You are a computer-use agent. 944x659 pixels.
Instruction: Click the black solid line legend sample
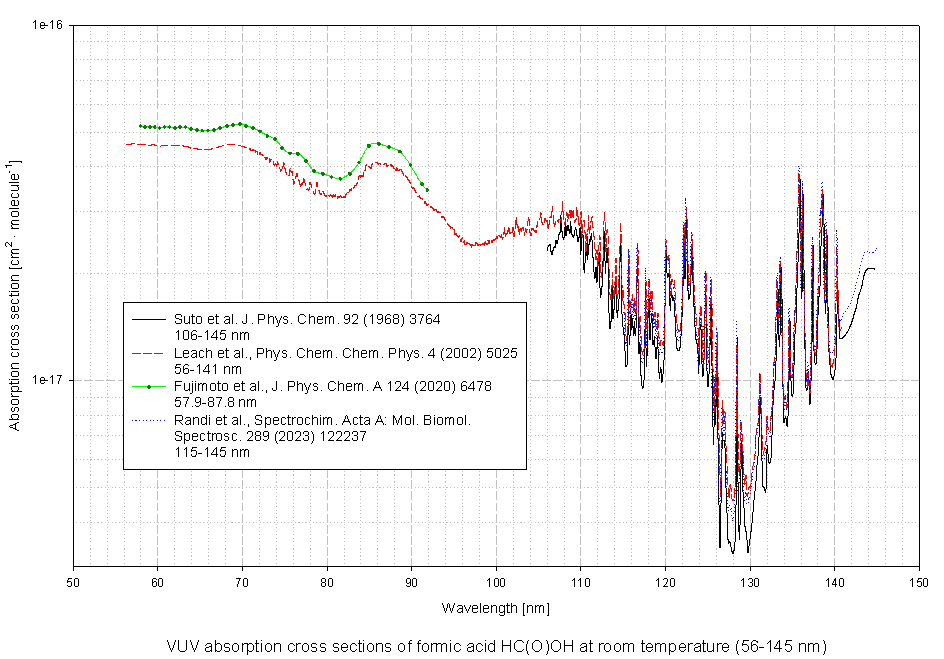[x=147, y=319]
